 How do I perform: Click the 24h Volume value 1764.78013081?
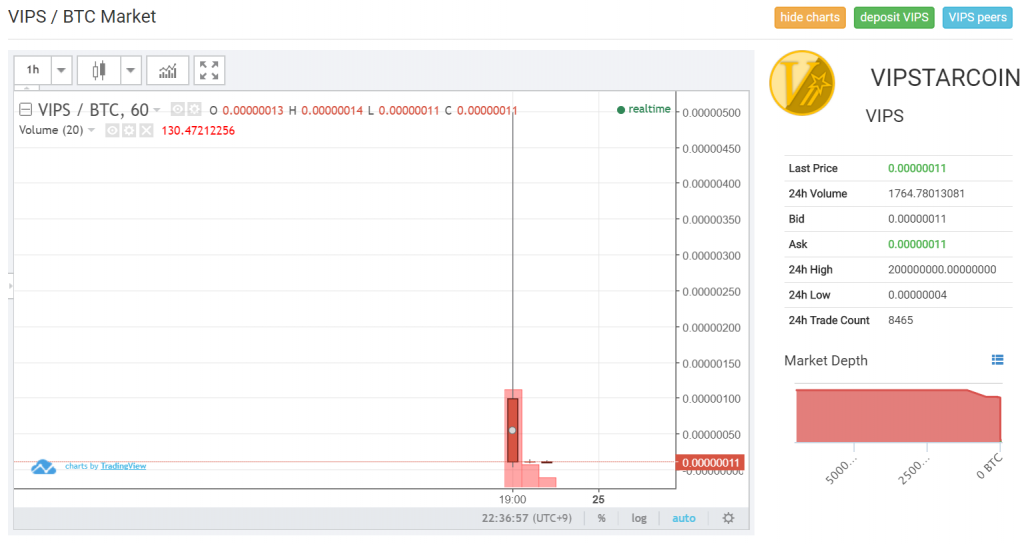(926, 193)
